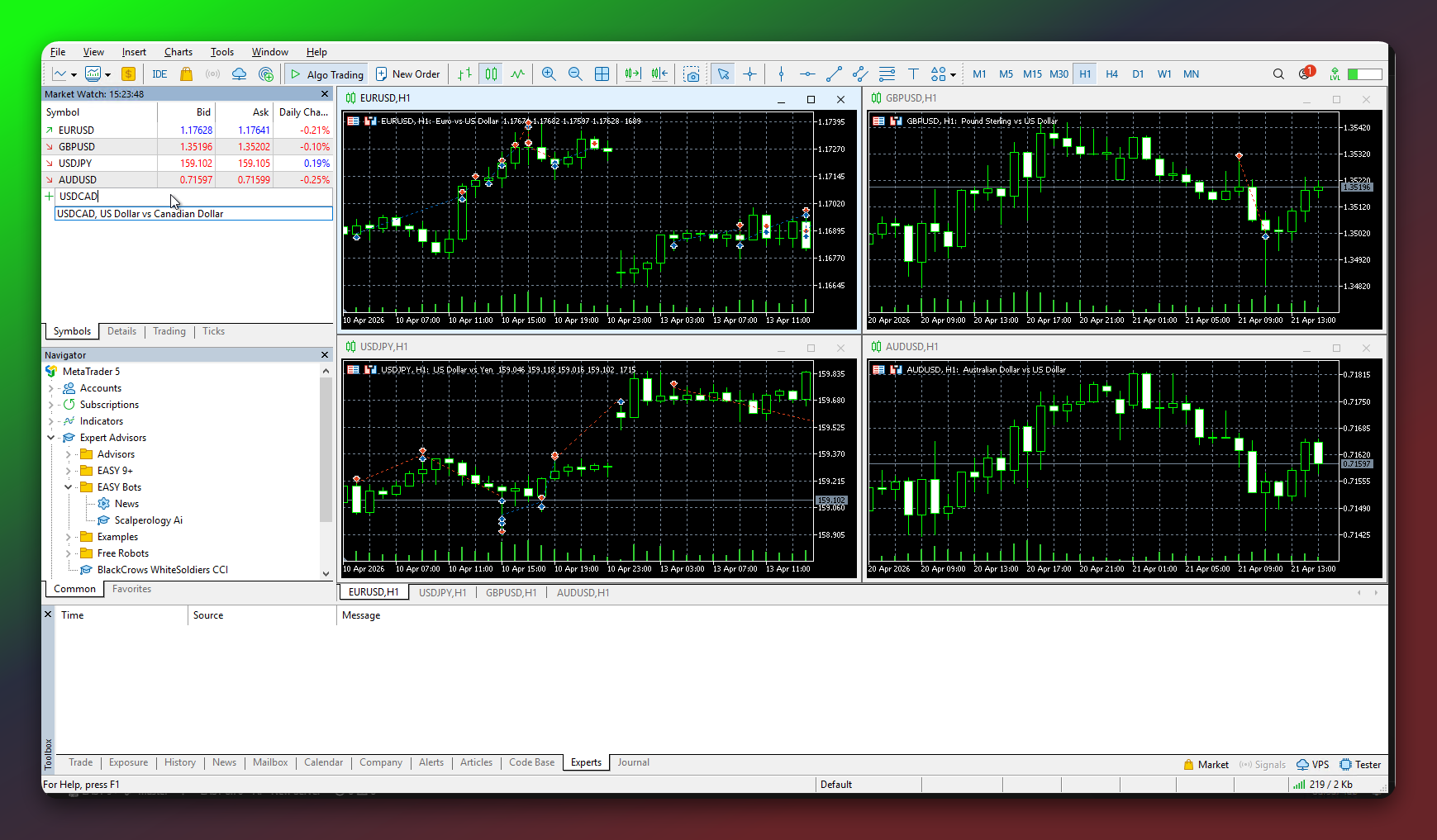This screenshot has height=840, width=1437.
Task: Select the horizontal line drawing tool
Action: pyautogui.click(x=807, y=74)
